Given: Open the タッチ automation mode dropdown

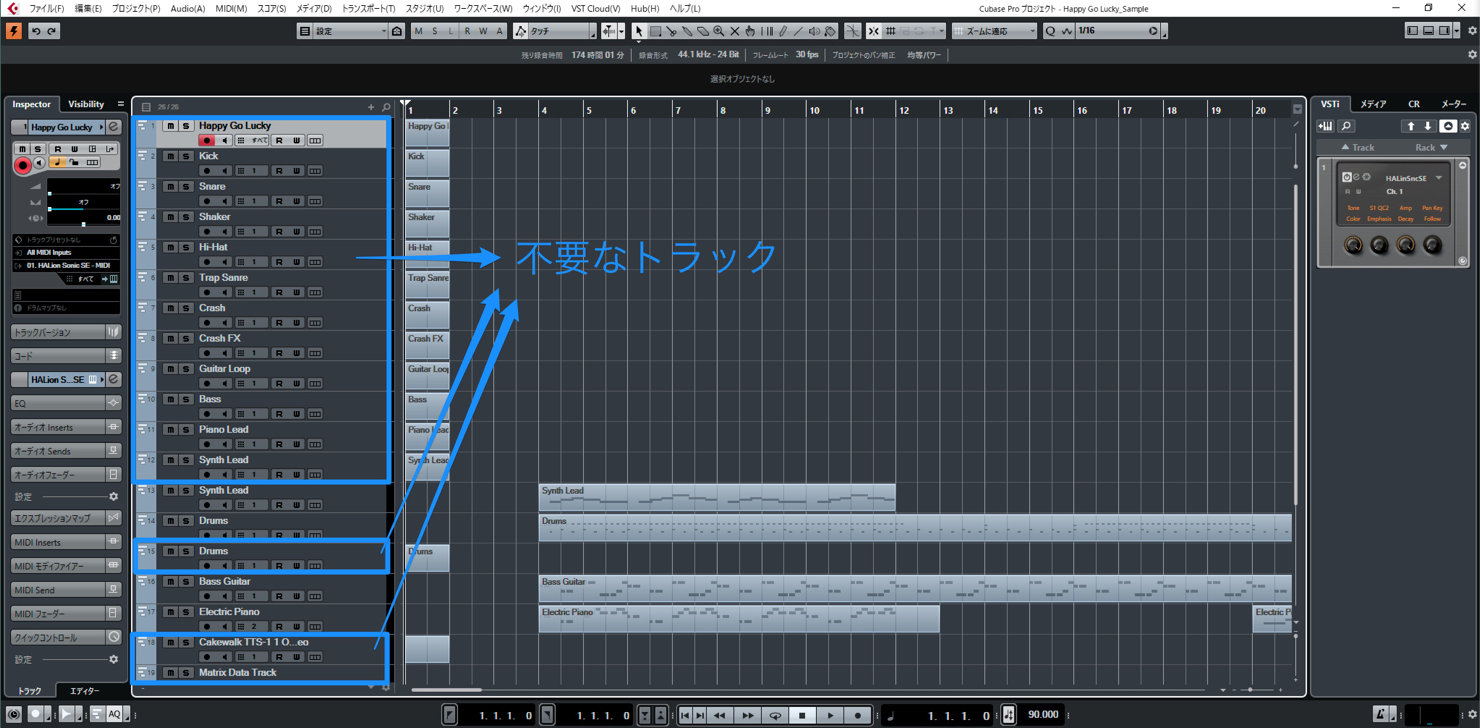Looking at the screenshot, I should tap(561, 31).
